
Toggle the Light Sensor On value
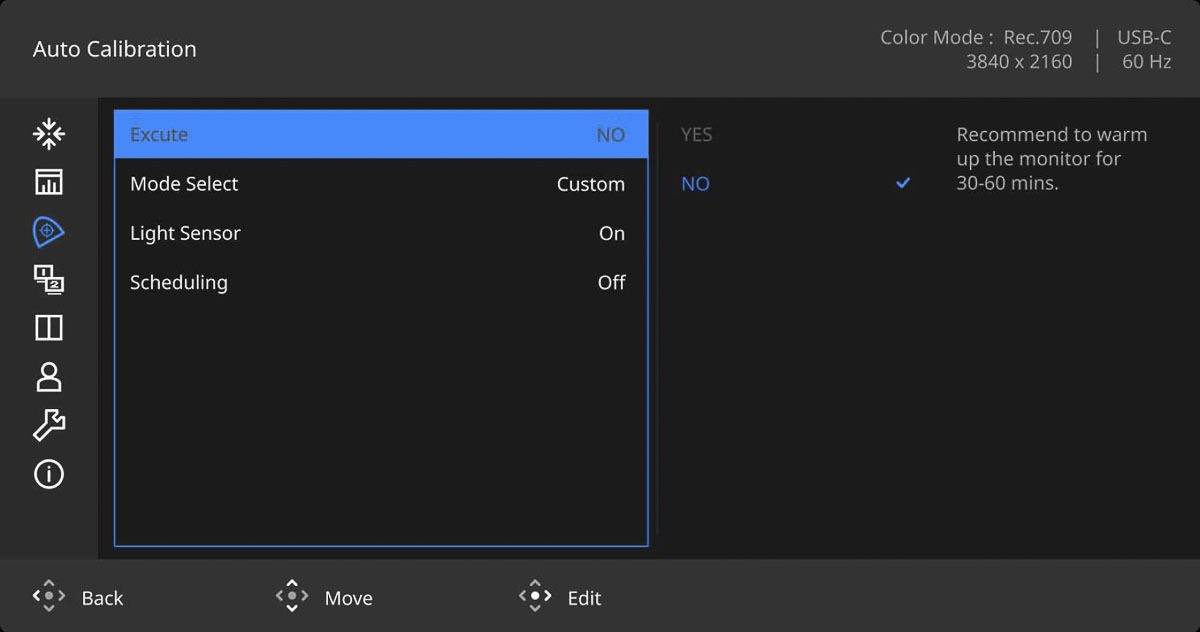tap(611, 233)
